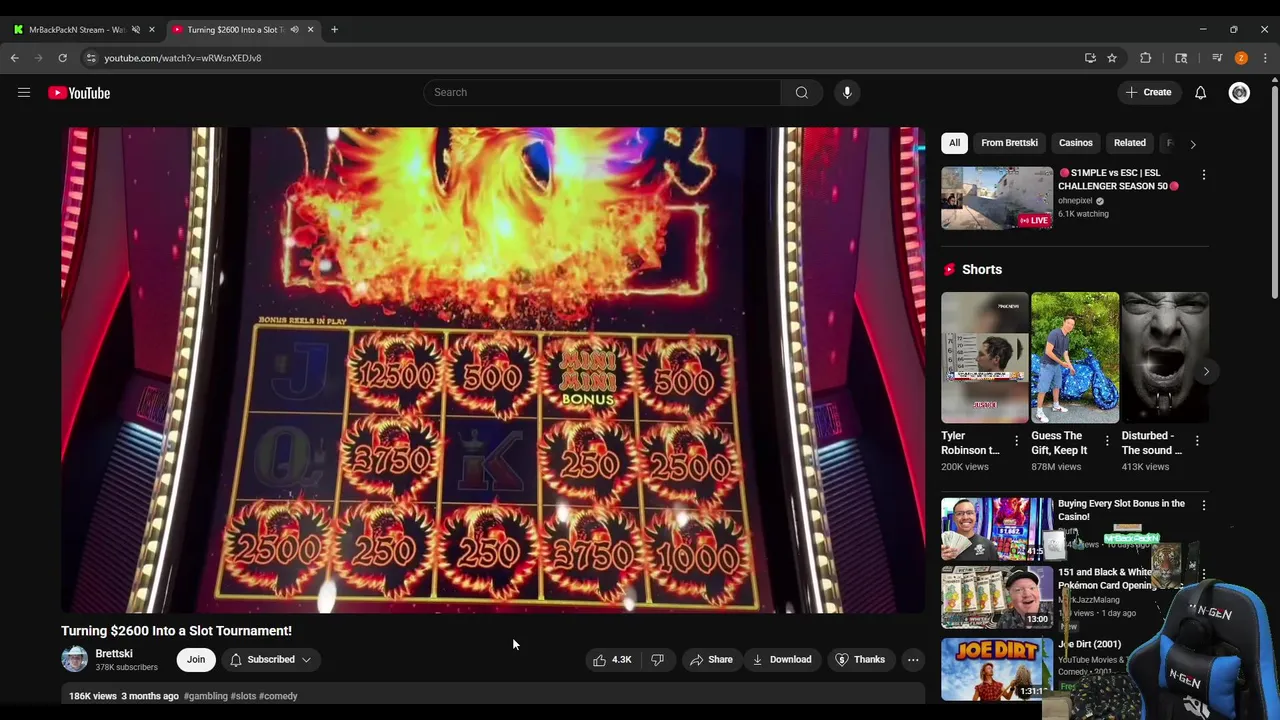Open the notifications bell

point(1200,92)
